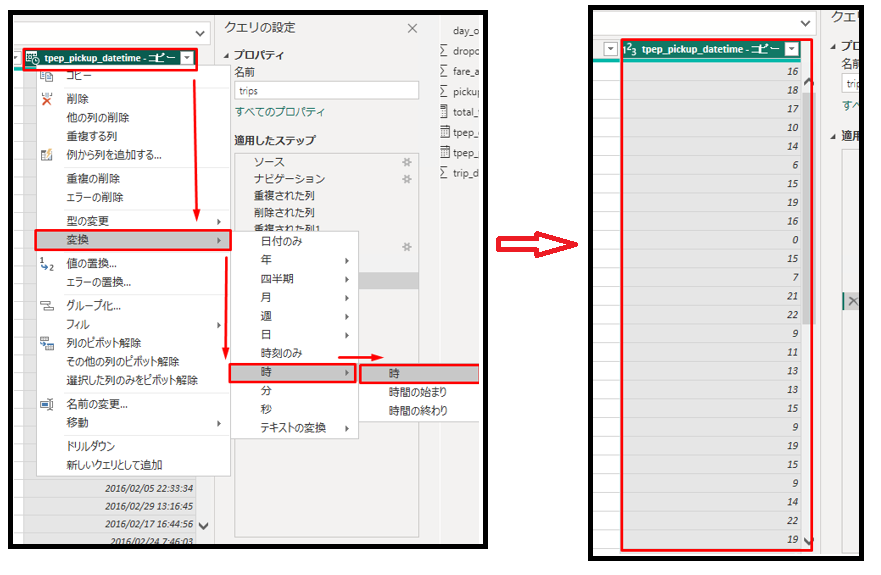Click the scroll up arrow in right grid

coord(809,82)
